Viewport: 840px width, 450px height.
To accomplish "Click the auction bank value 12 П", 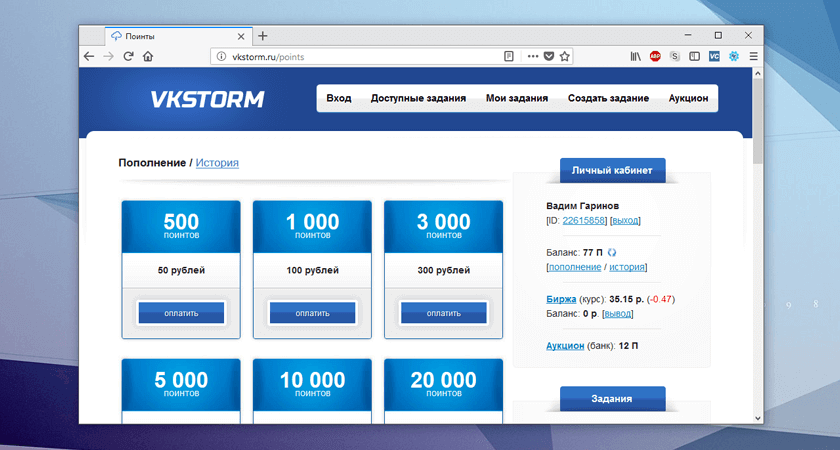I will [628, 346].
